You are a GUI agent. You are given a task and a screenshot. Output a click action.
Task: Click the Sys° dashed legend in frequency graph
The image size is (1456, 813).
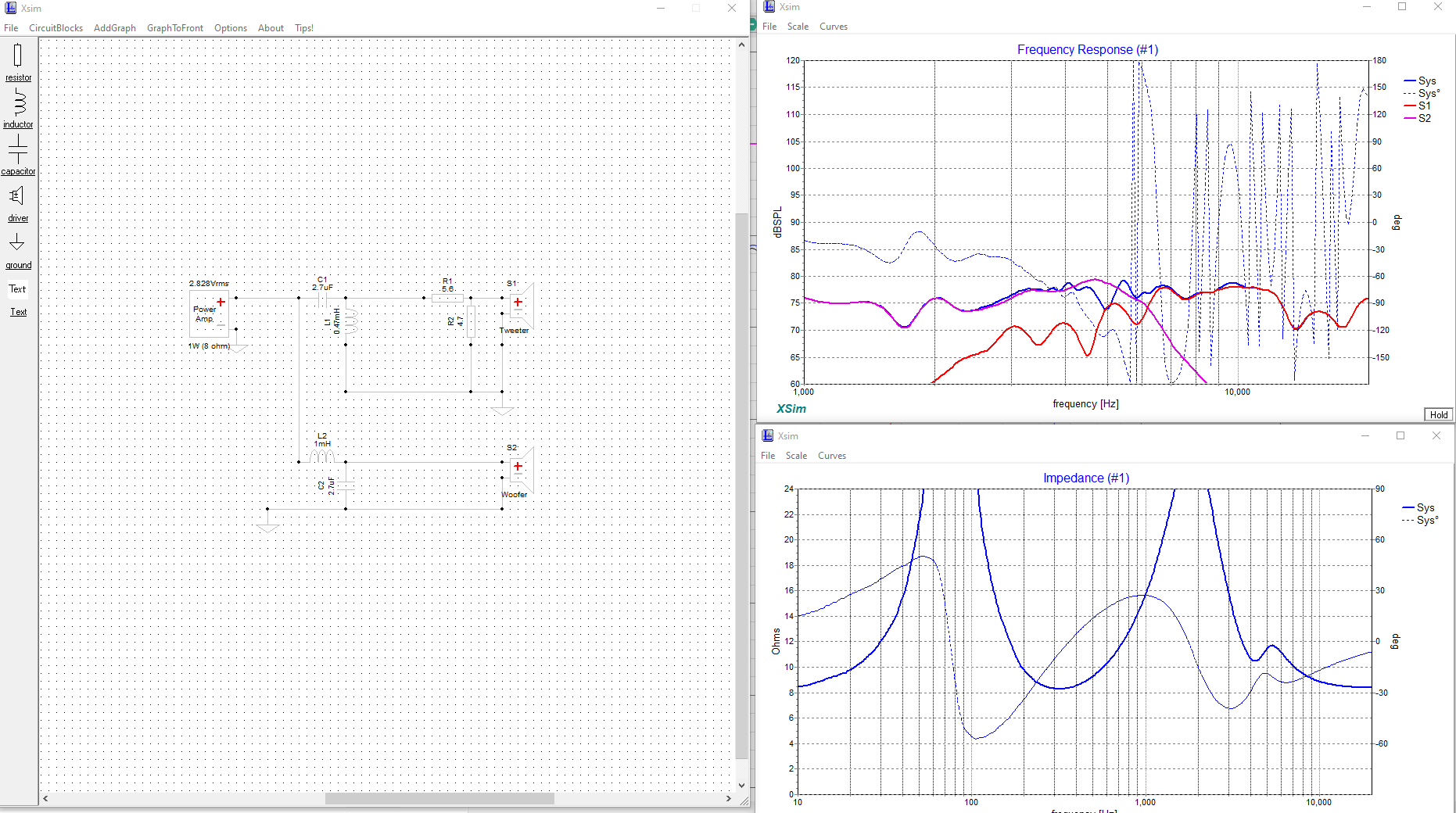pyautogui.click(x=1422, y=93)
